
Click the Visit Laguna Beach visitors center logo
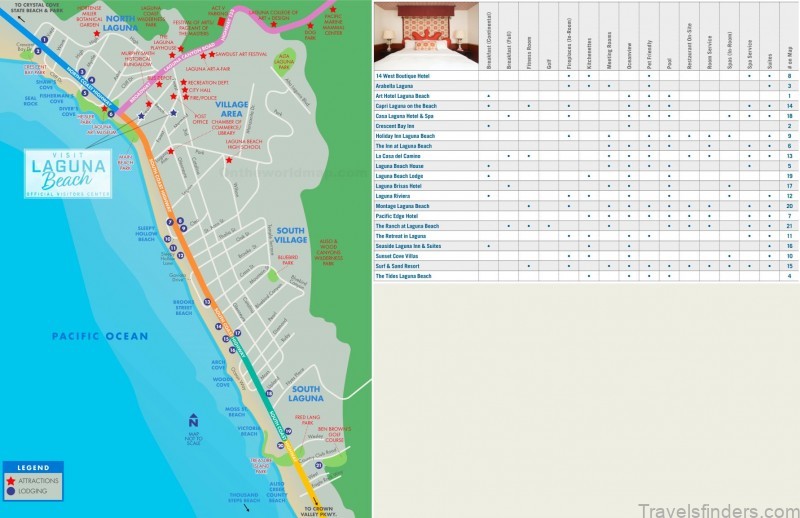pyautogui.click(x=68, y=172)
